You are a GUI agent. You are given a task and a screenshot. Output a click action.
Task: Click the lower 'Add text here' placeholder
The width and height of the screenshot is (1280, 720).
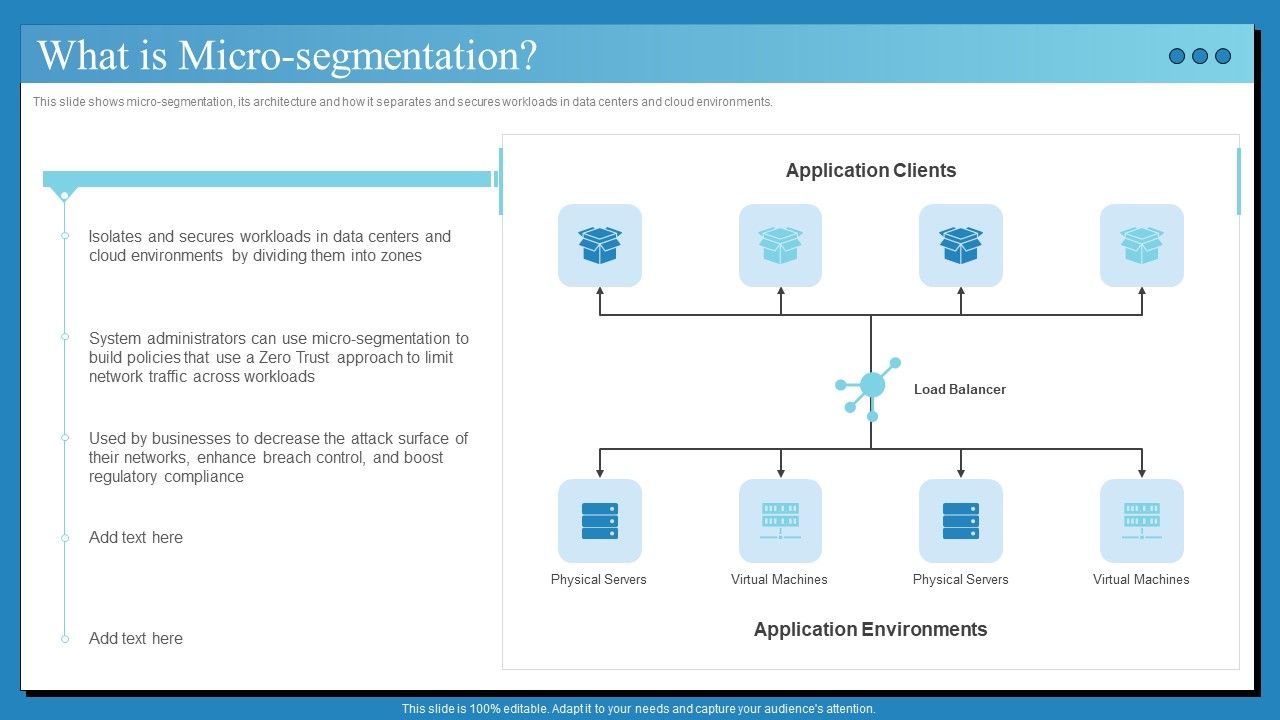click(136, 638)
